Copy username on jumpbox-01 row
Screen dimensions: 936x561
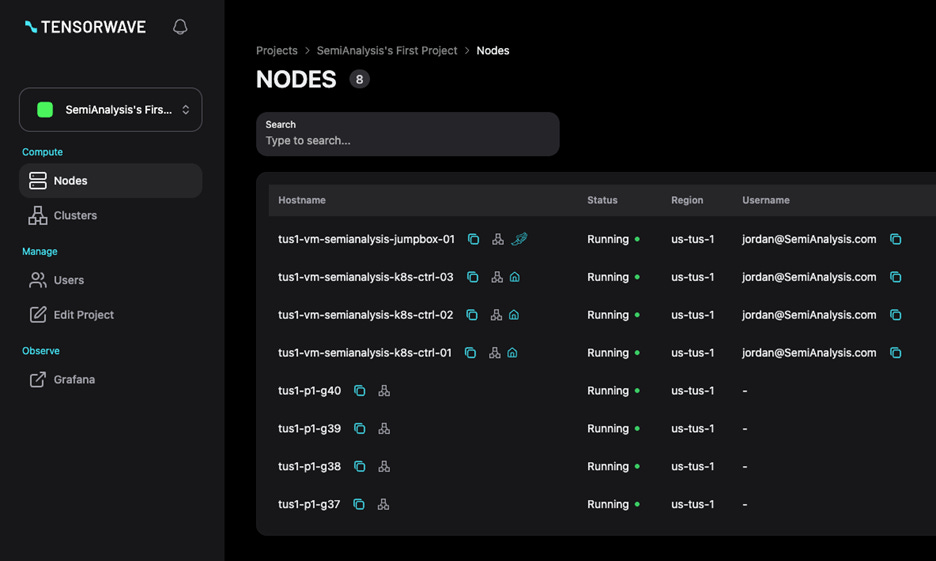pyautogui.click(x=895, y=239)
